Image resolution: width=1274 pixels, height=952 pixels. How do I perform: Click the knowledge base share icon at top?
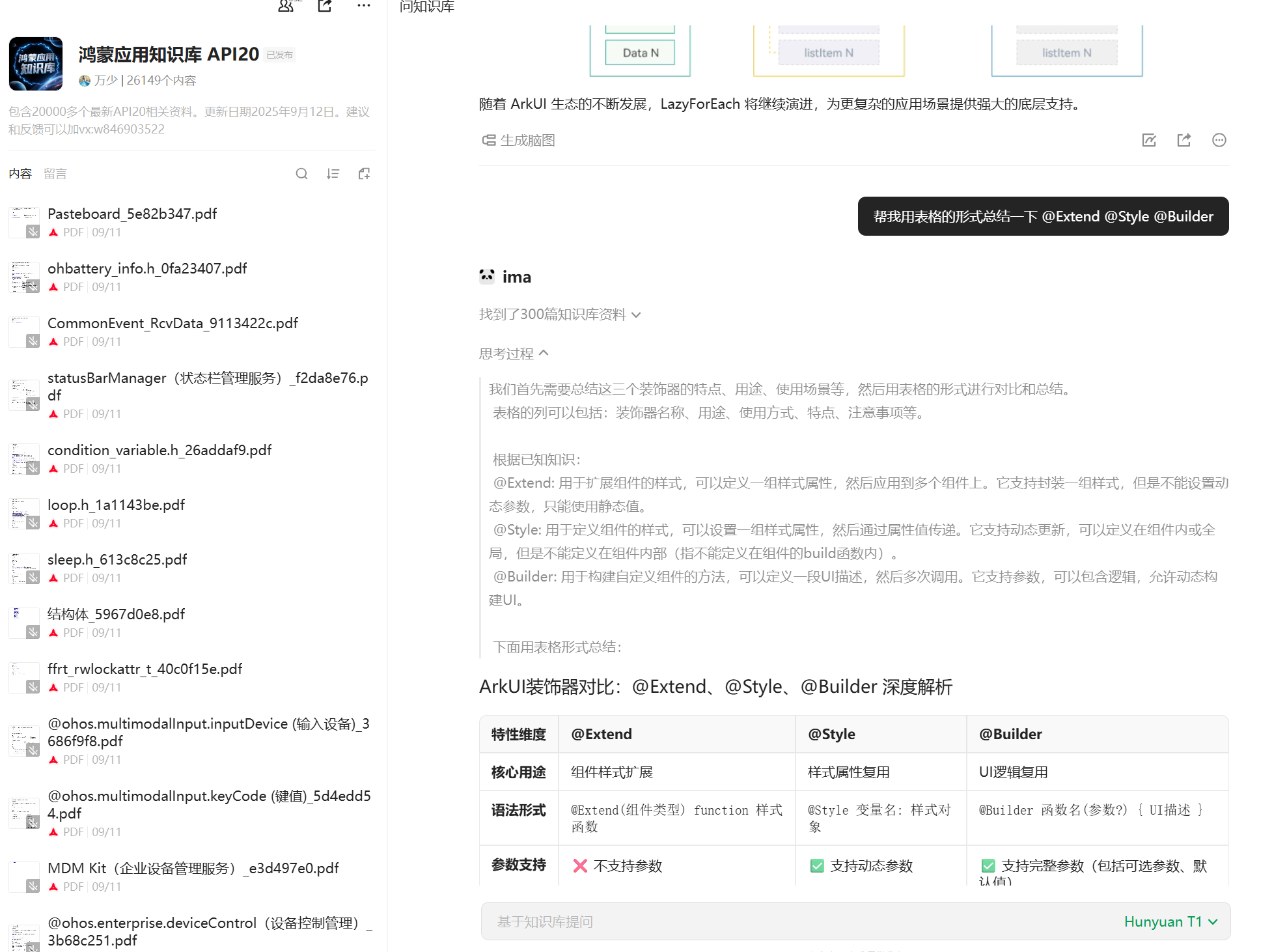[x=325, y=6]
